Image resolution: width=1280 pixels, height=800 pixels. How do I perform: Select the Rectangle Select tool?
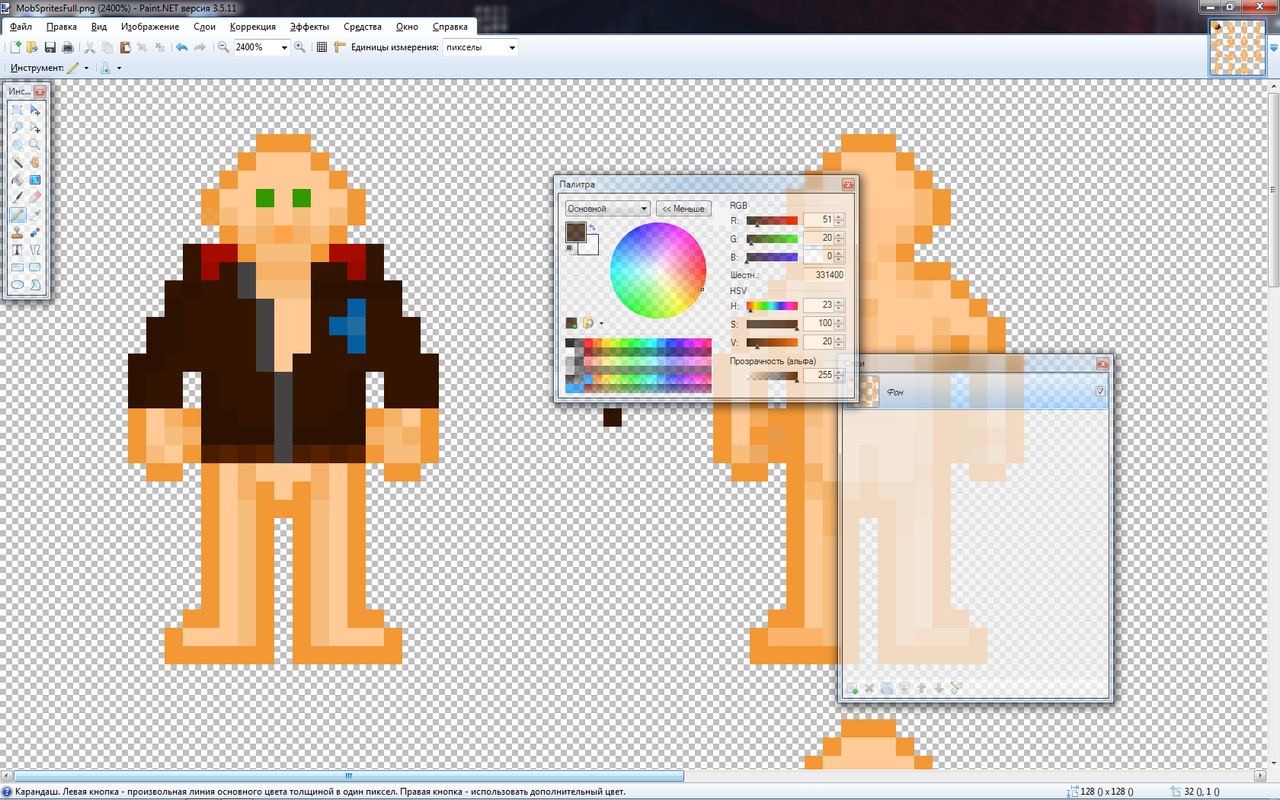[18, 110]
